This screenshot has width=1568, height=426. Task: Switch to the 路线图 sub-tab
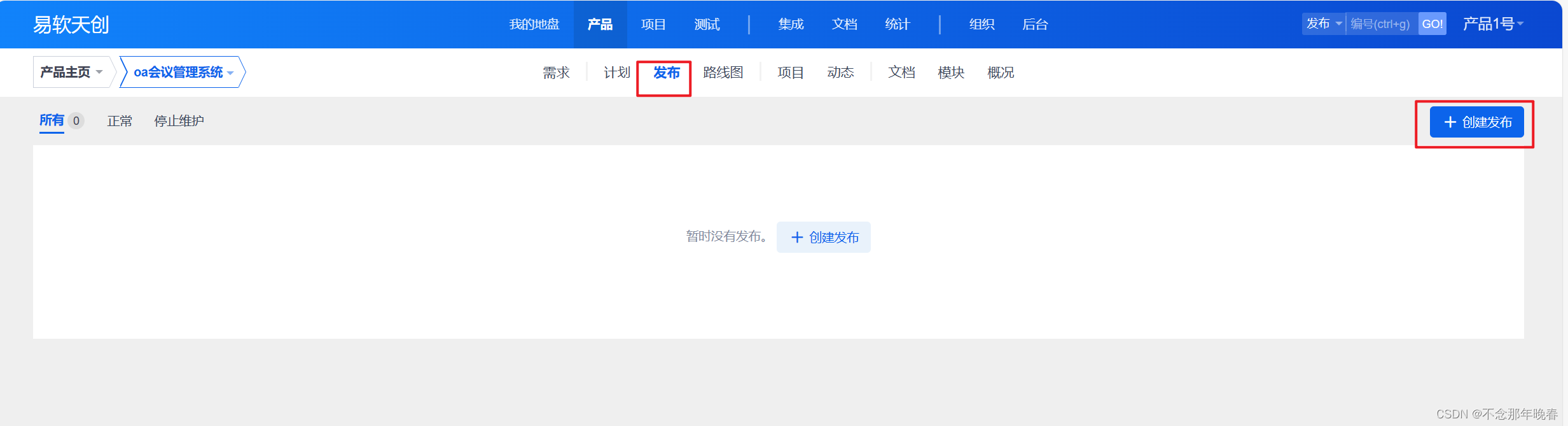click(x=723, y=73)
